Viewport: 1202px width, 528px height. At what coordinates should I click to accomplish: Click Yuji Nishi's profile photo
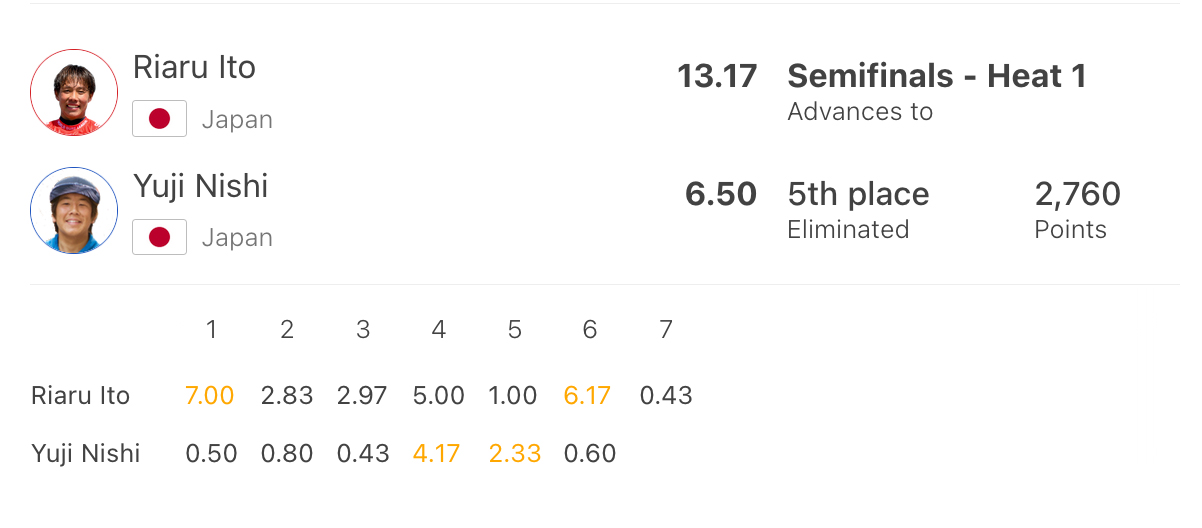click(x=74, y=211)
